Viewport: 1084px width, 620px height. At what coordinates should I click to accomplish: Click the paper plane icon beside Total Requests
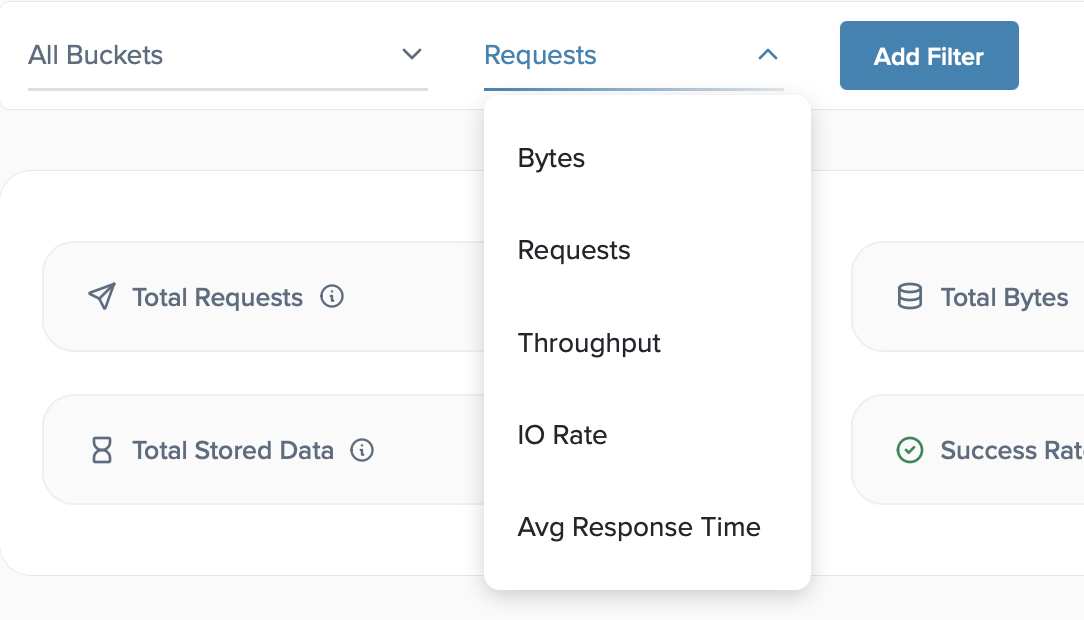[101, 297]
